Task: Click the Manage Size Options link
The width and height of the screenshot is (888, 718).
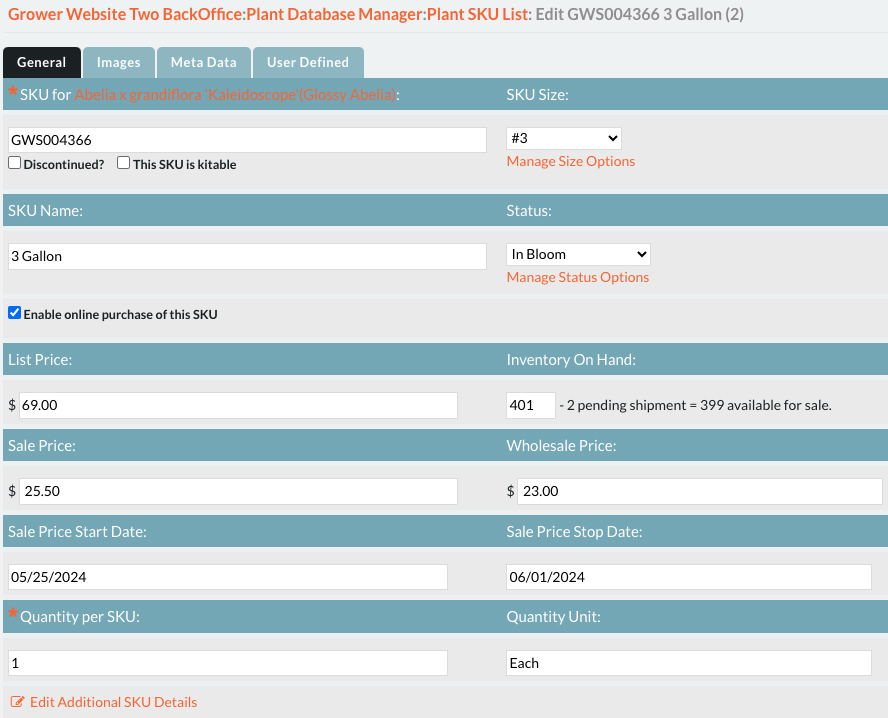Action: coord(570,161)
